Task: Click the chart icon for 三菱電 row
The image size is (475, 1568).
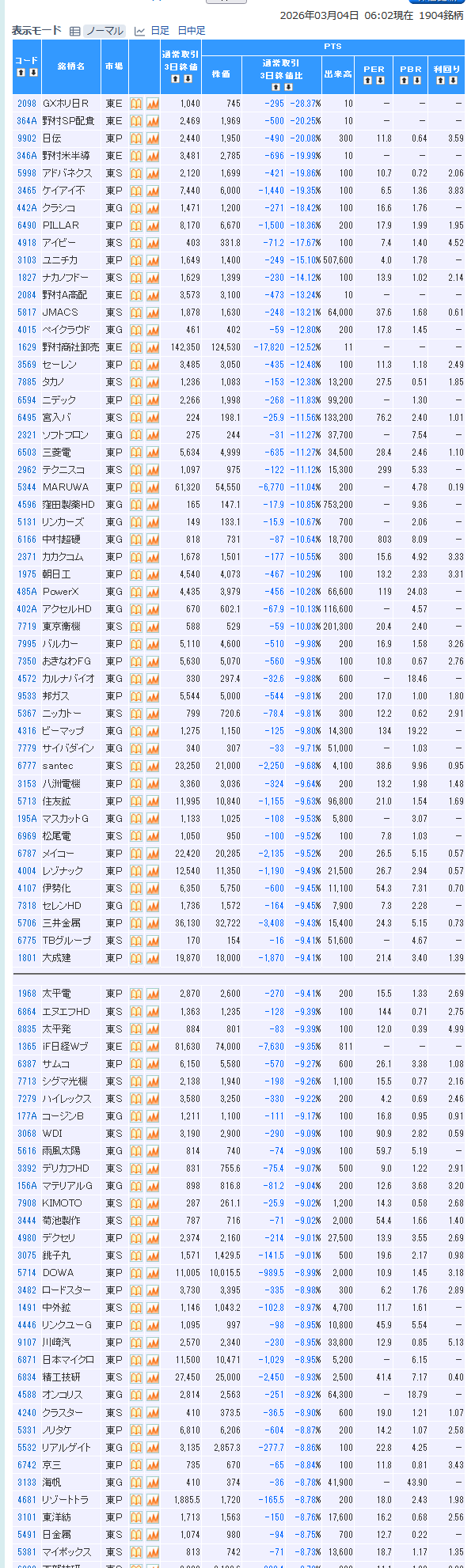Action: tap(153, 453)
